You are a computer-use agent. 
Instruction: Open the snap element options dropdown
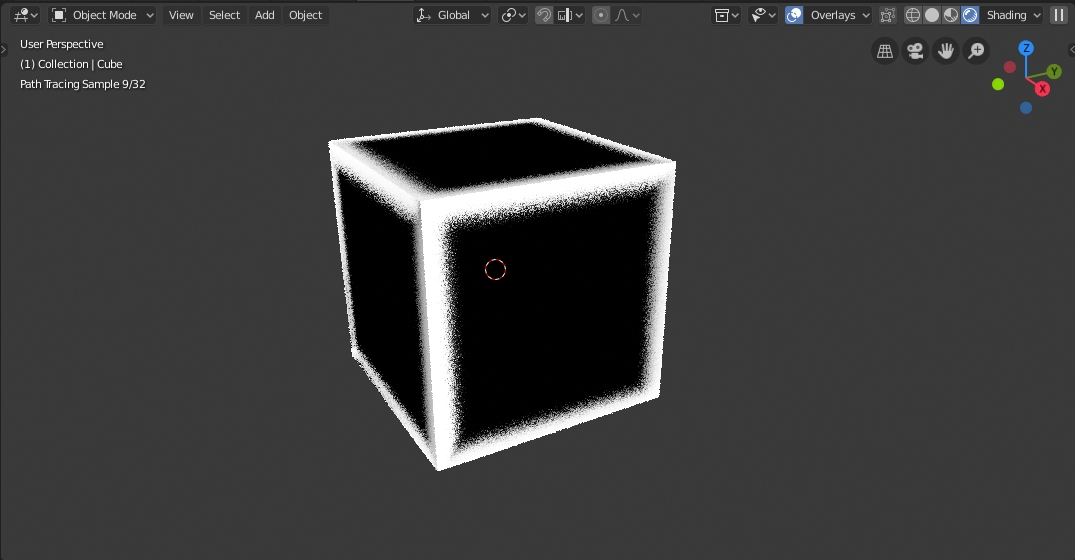[x=570, y=15]
